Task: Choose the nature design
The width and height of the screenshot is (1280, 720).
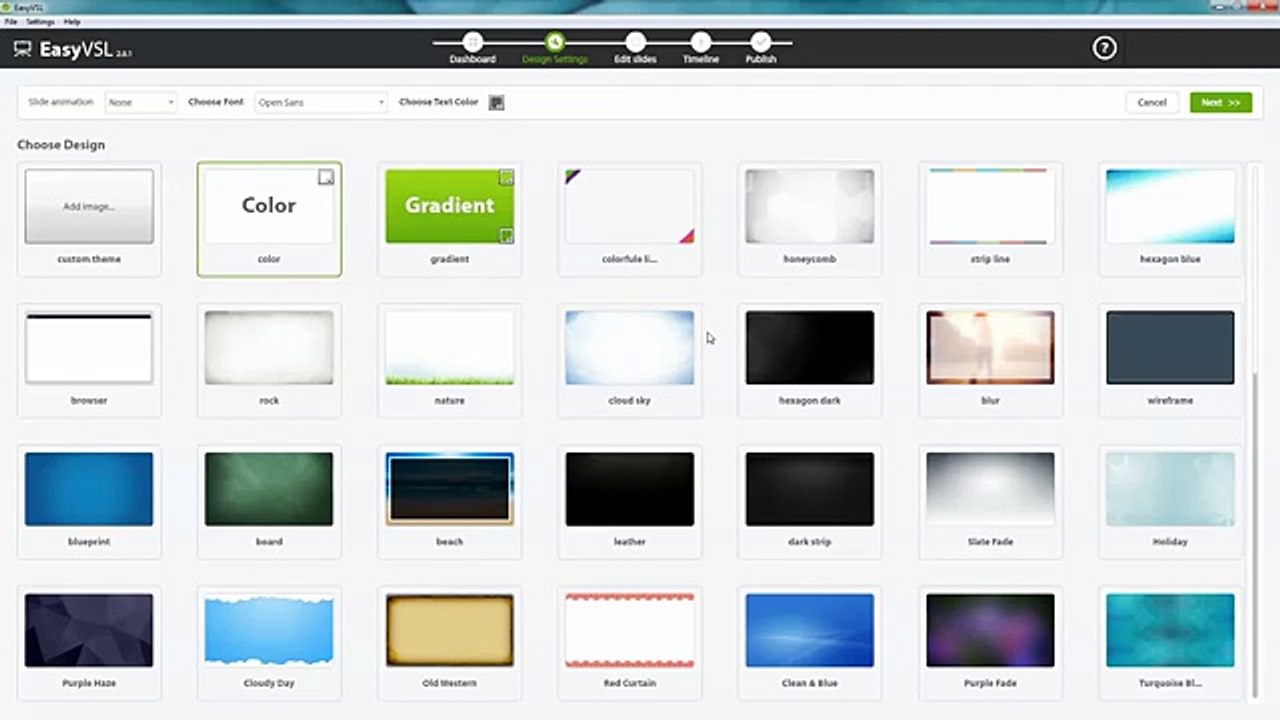Action: point(450,360)
